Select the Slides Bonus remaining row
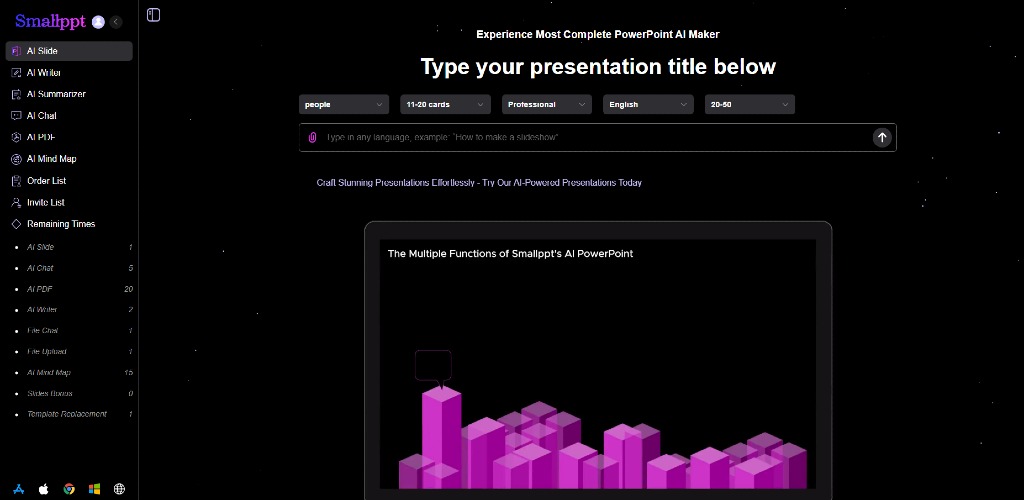Viewport: 1024px width, 500px height. click(73, 394)
